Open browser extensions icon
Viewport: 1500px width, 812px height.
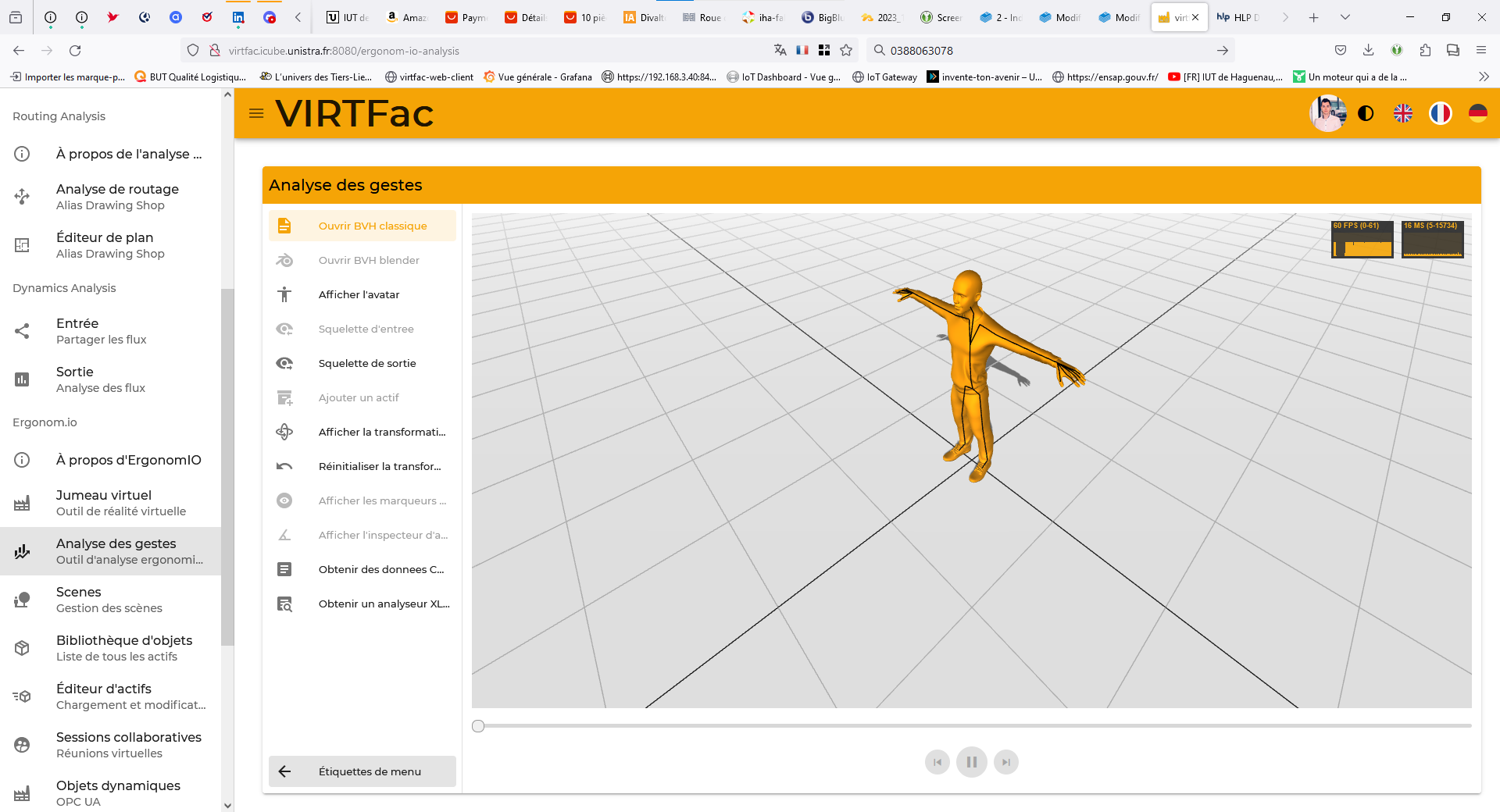1425,51
